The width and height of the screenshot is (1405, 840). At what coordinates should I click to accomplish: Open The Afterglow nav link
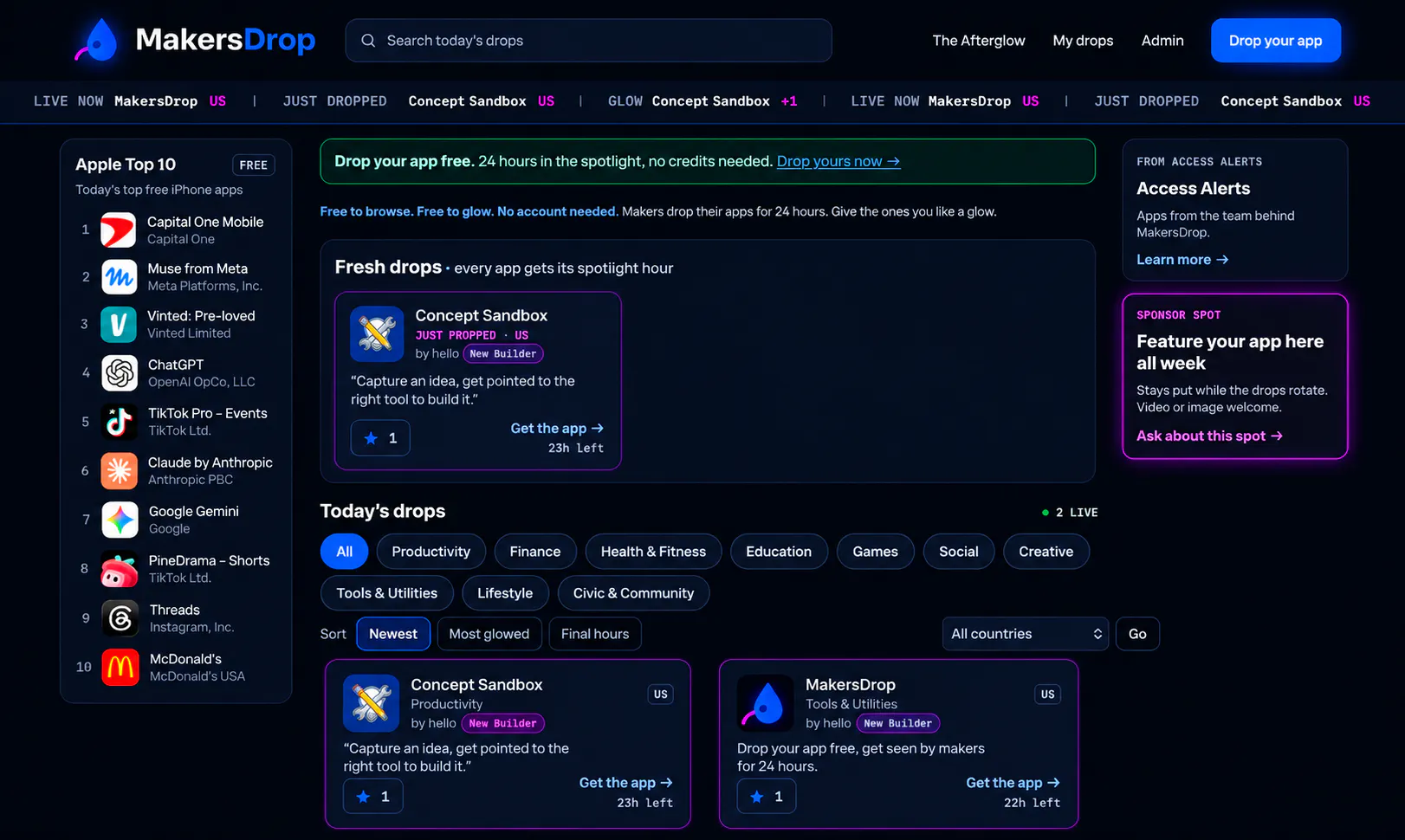coord(979,41)
